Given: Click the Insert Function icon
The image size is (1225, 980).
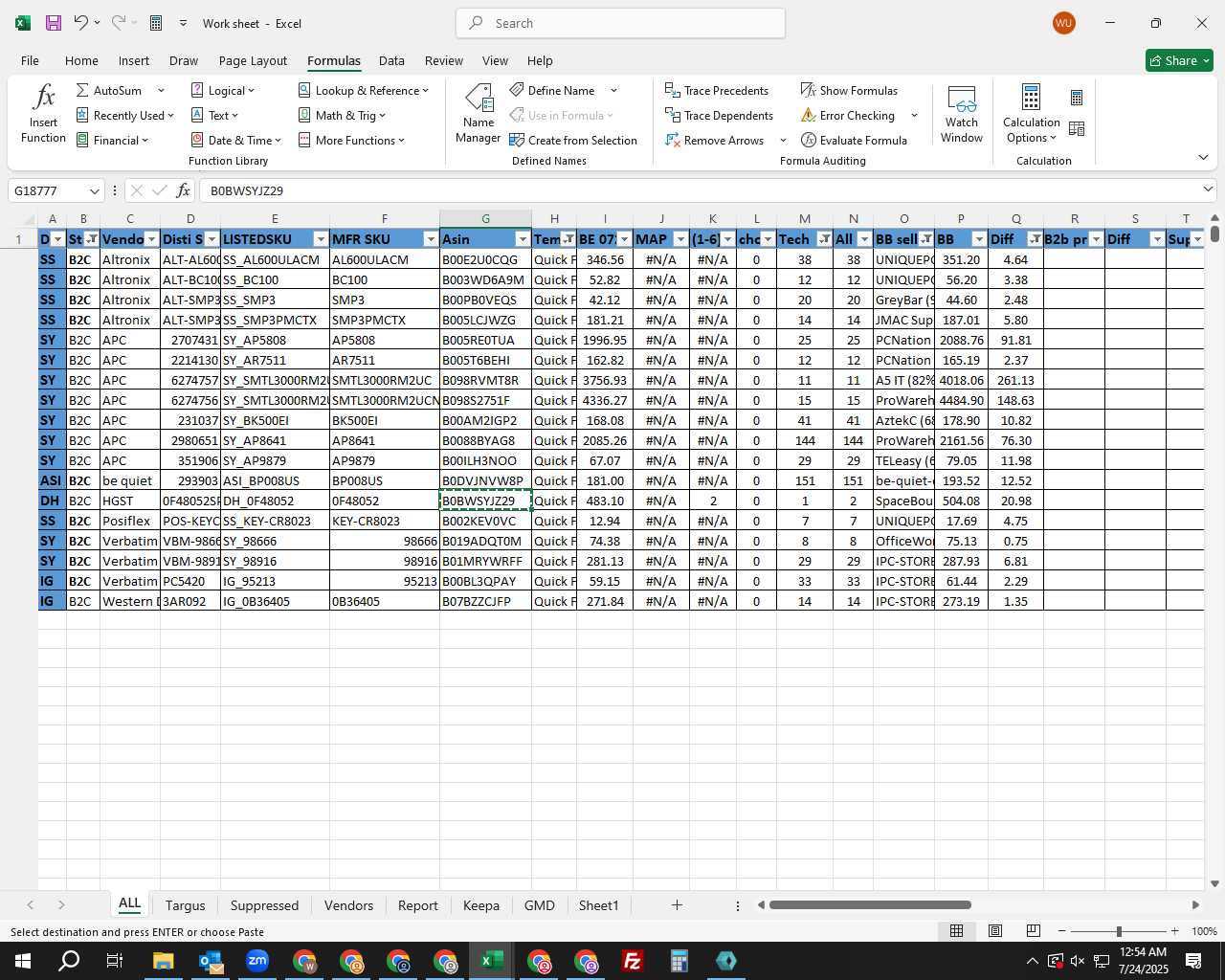Looking at the screenshot, I should point(43,114).
